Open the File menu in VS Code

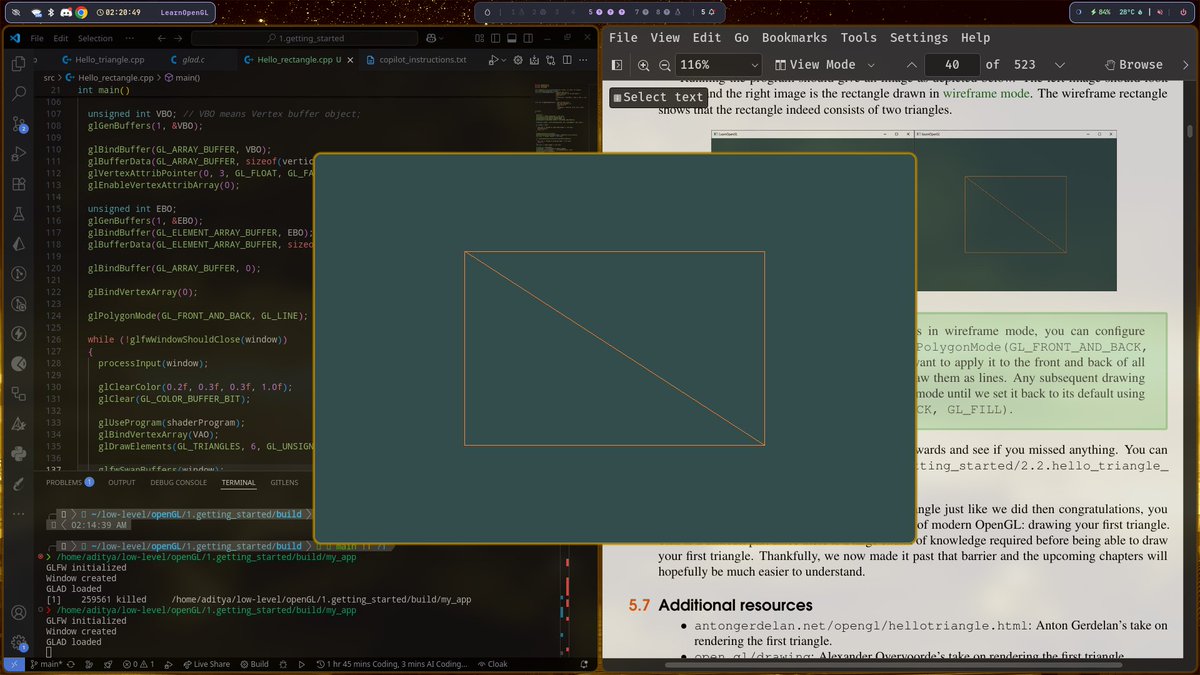click(x=37, y=38)
